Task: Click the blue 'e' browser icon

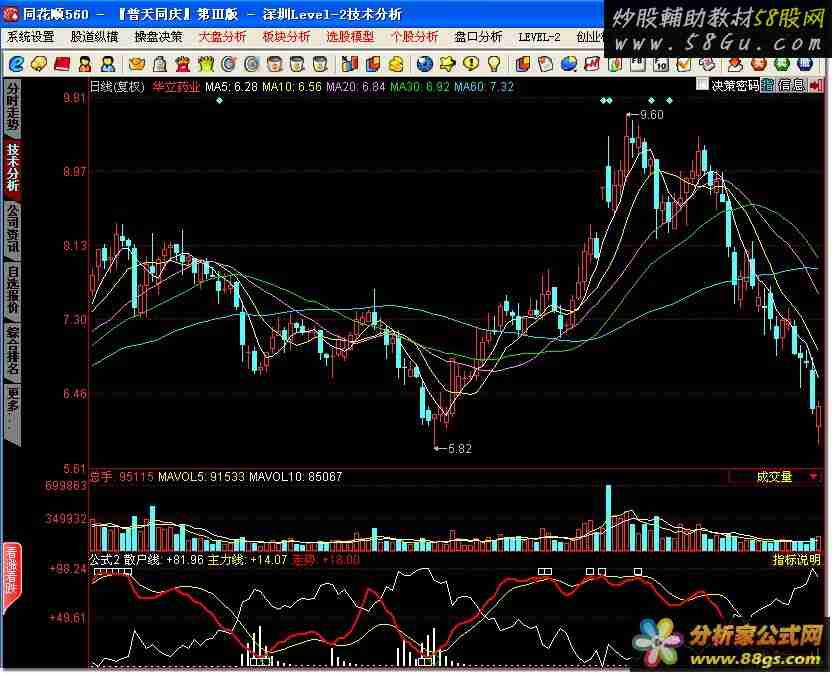Action: point(16,65)
